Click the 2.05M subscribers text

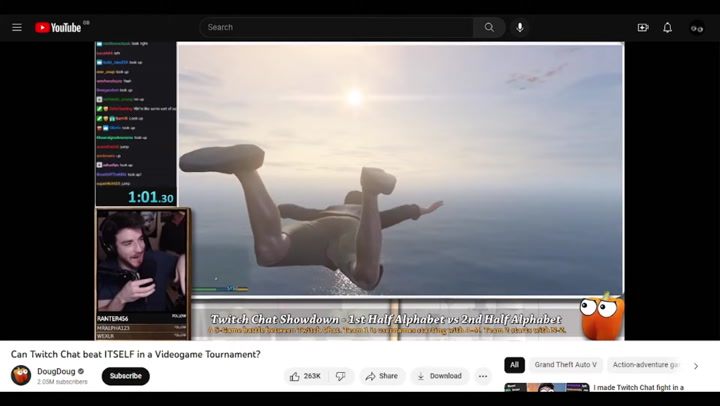coord(62,382)
